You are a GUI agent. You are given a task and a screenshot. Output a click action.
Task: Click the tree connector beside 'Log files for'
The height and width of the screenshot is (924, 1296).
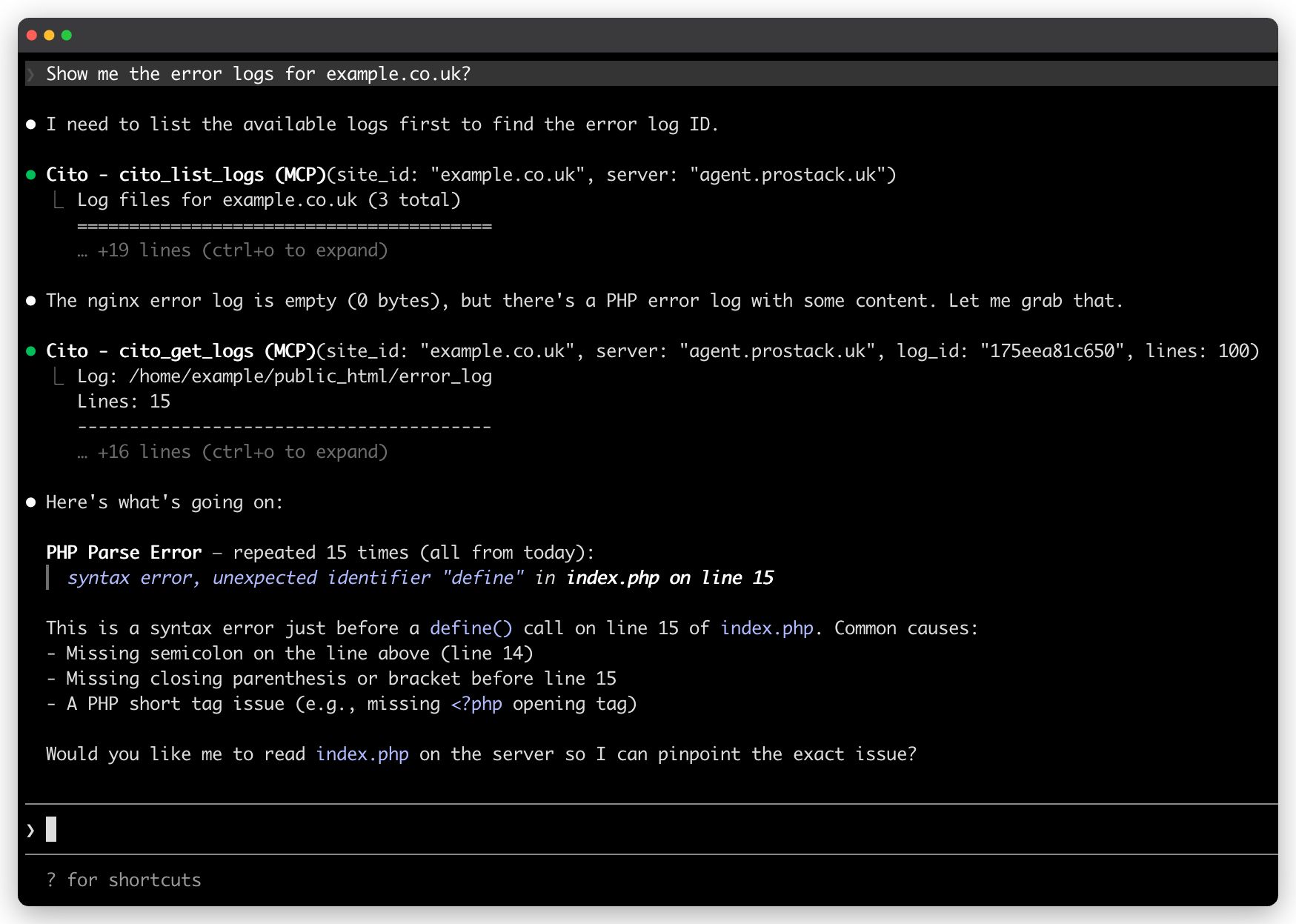pyautogui.click(x=58, y=200)
